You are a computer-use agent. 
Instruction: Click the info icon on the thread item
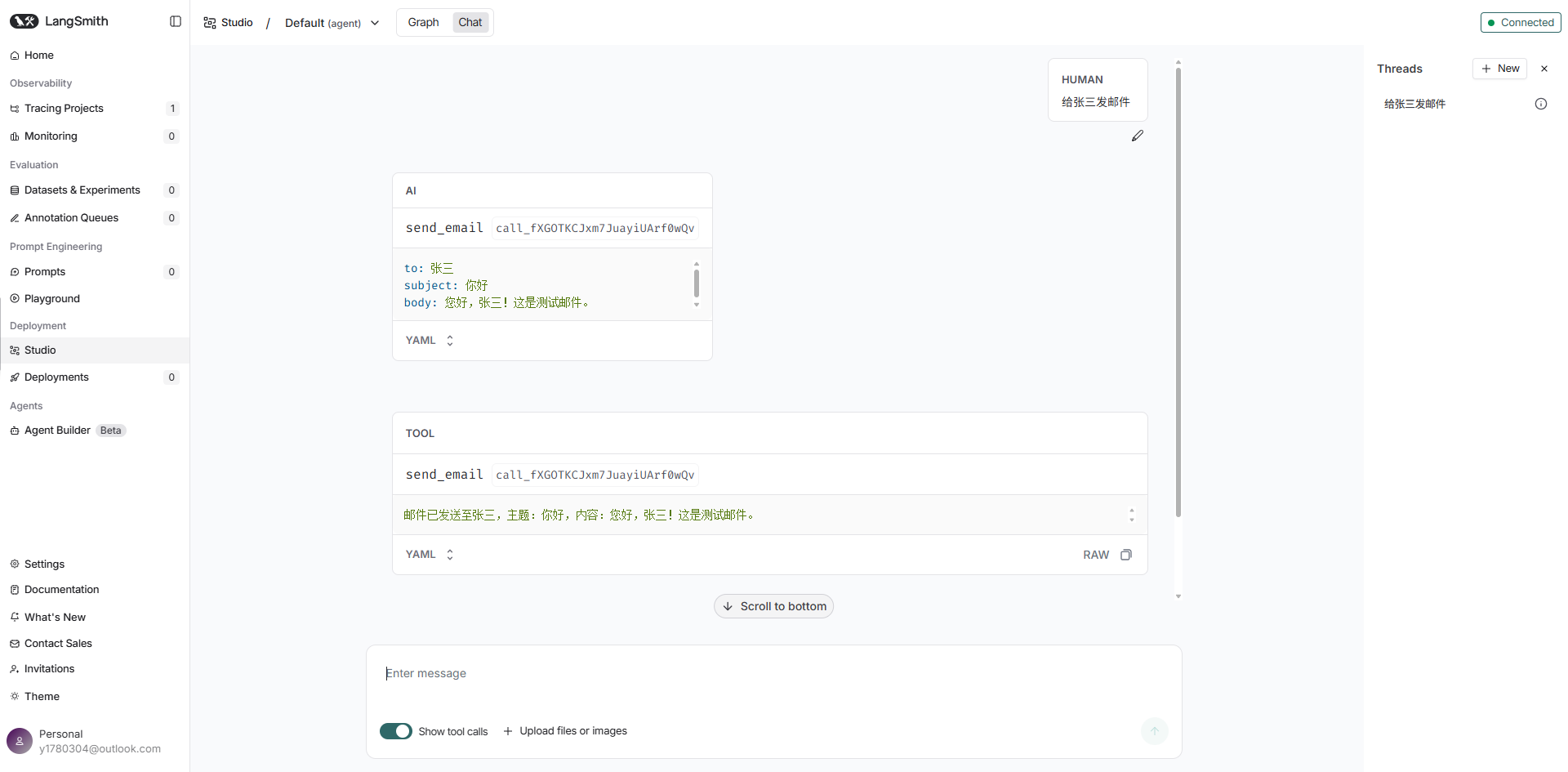click(1540, 104)
